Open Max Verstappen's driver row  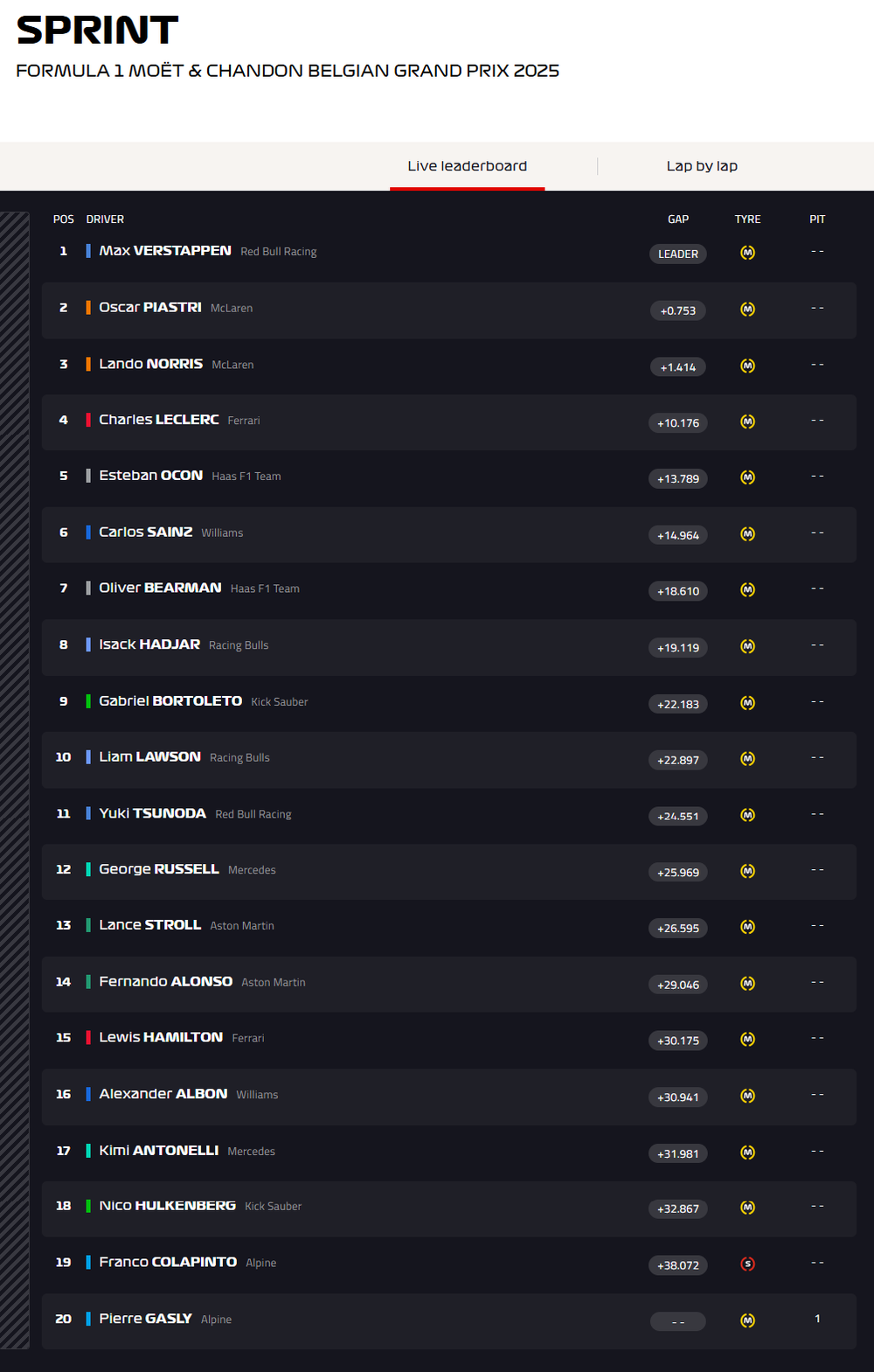pyautogui.click(x=165, y=251)
